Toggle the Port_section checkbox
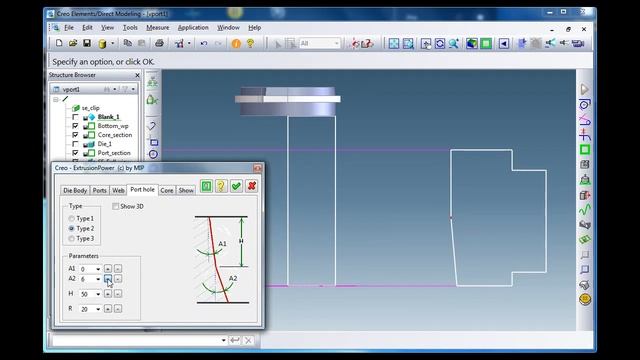This screenshot has width=640, height=360. point(75,153)
